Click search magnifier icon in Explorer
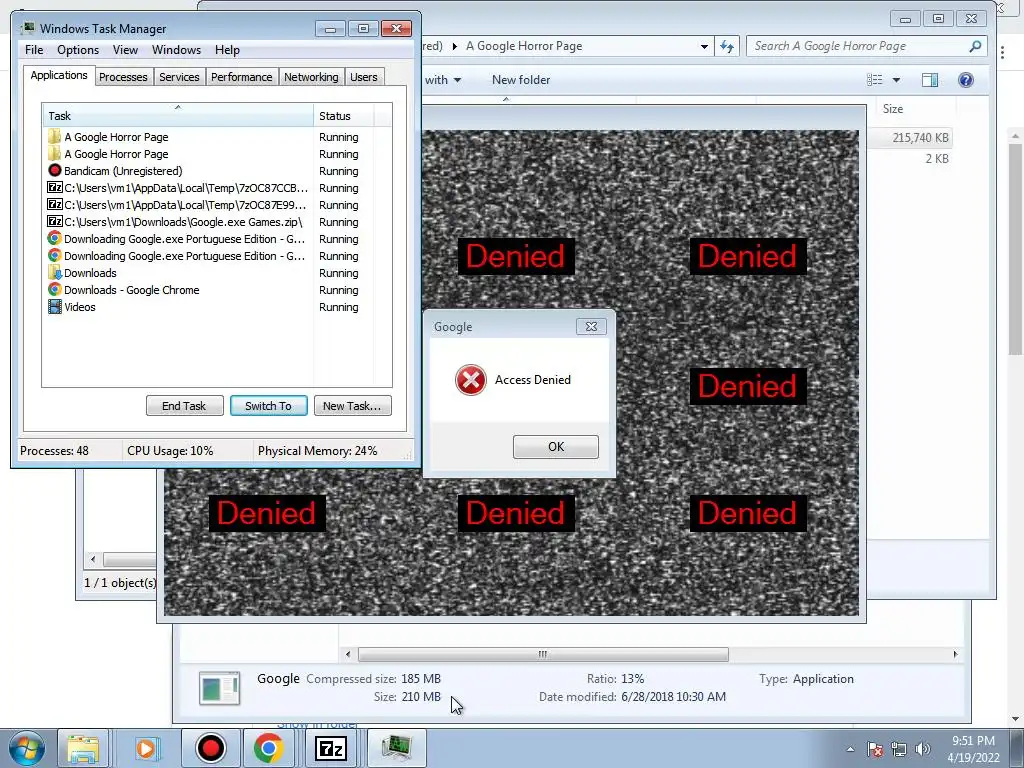1024x768 pixels. pyautogui.click(x=975, y=46)
